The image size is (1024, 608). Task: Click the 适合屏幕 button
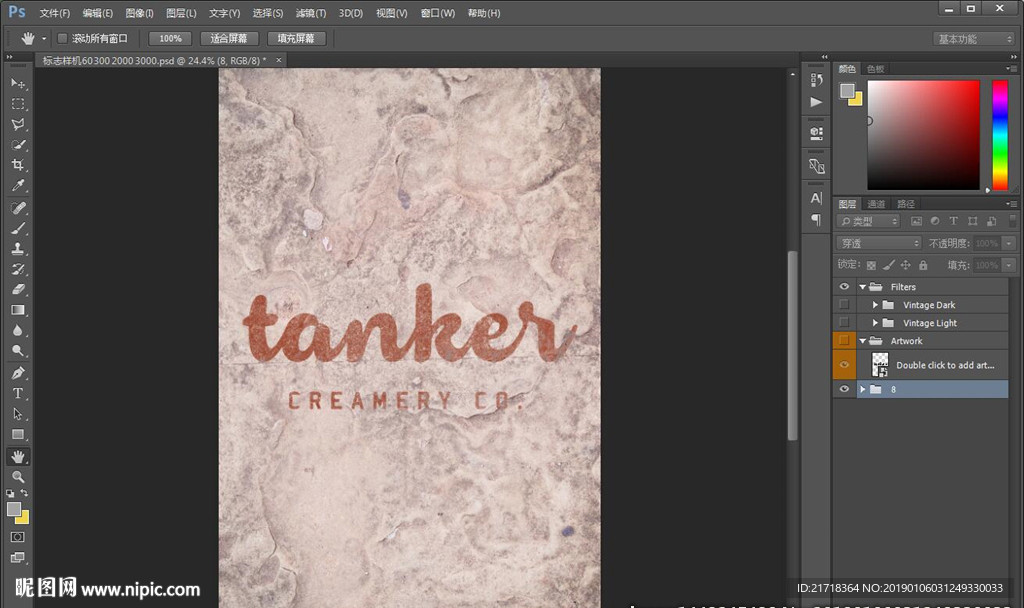pos(229,38)
